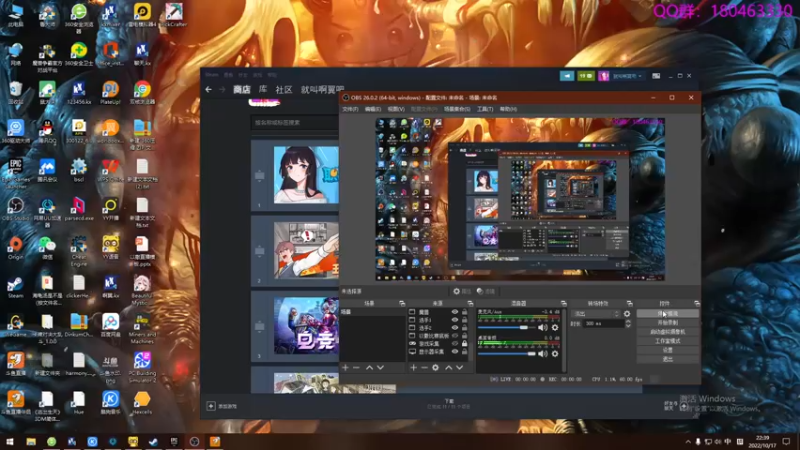Remove the selected source with the minus icon
The image size is (800, 450).
(424, 367)
